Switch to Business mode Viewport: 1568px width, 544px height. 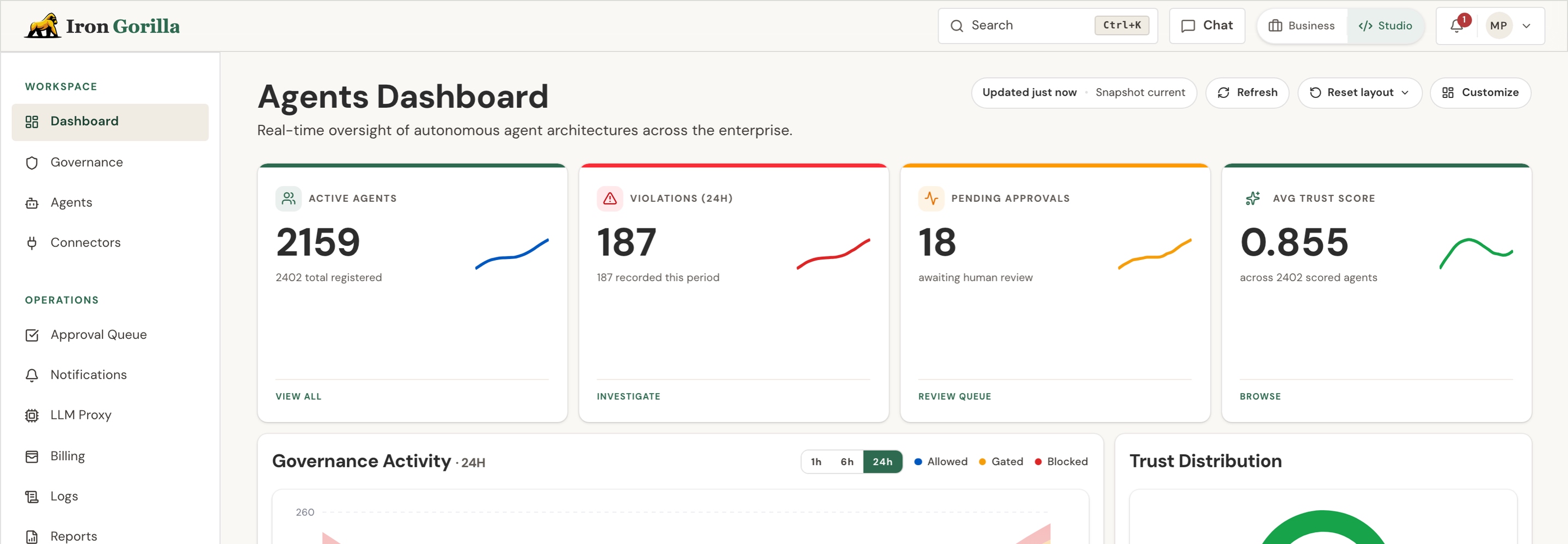point(1302,26)
